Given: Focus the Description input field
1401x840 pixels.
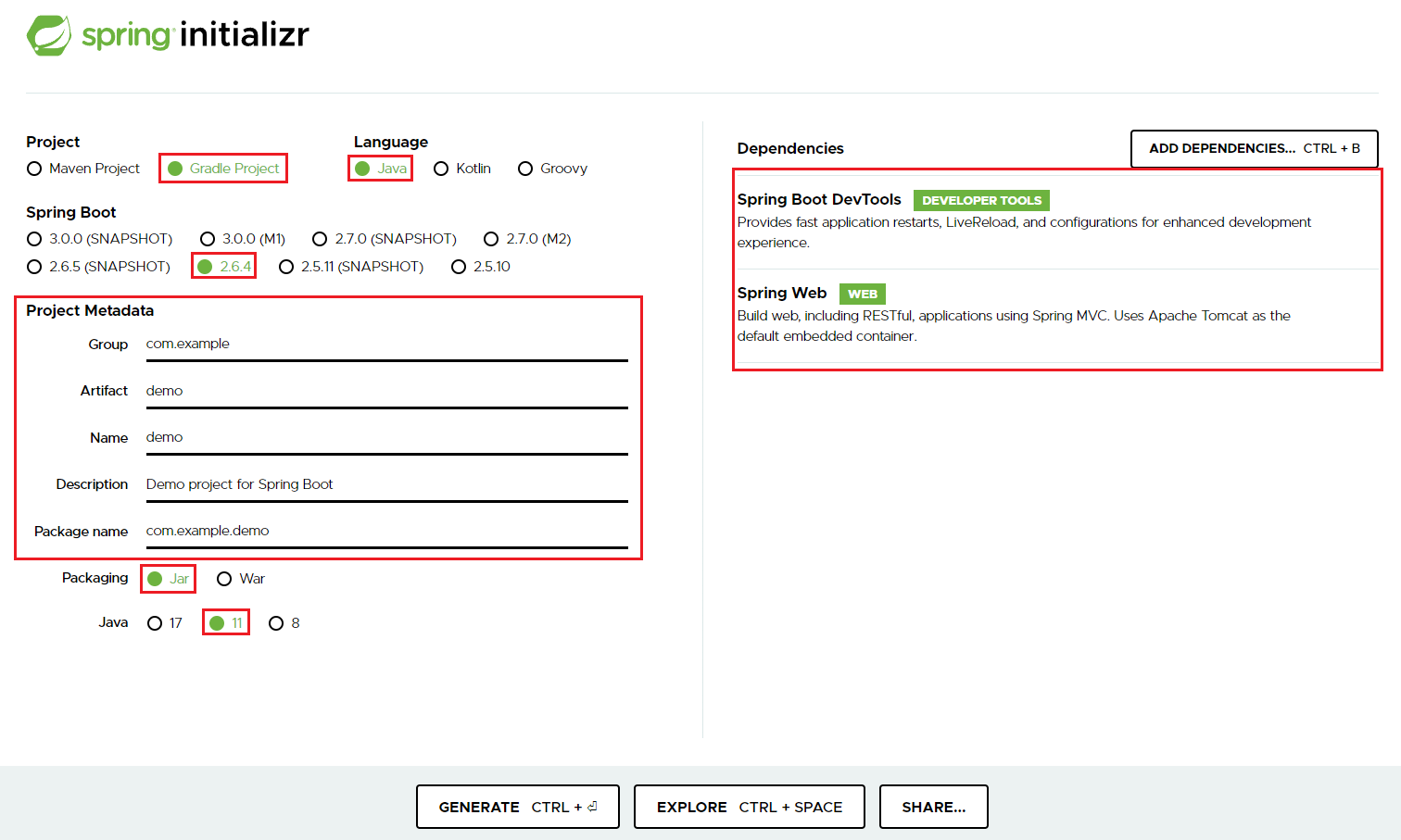Looking at the screenshot, I should pos(387,485).
